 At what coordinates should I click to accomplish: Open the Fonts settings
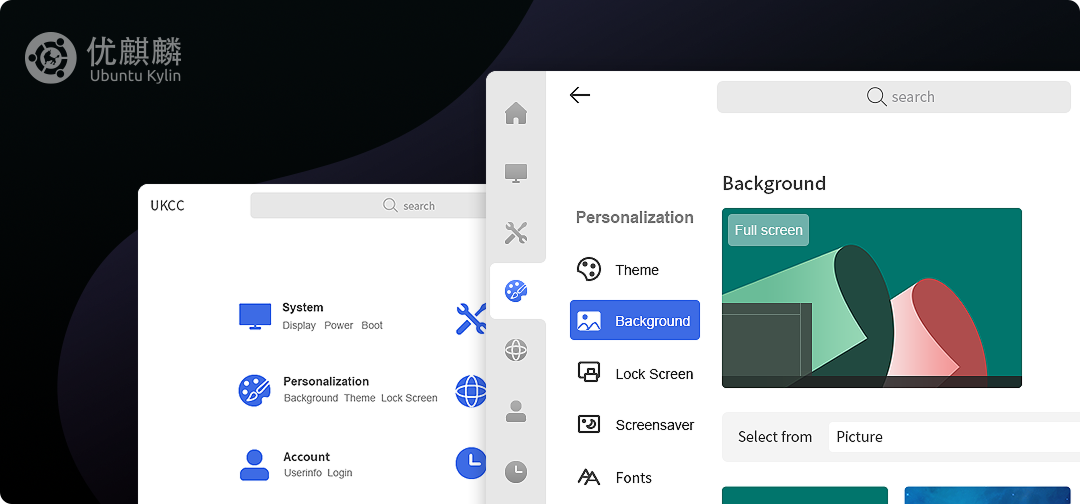pyautogui.click(x=633, y=478)
